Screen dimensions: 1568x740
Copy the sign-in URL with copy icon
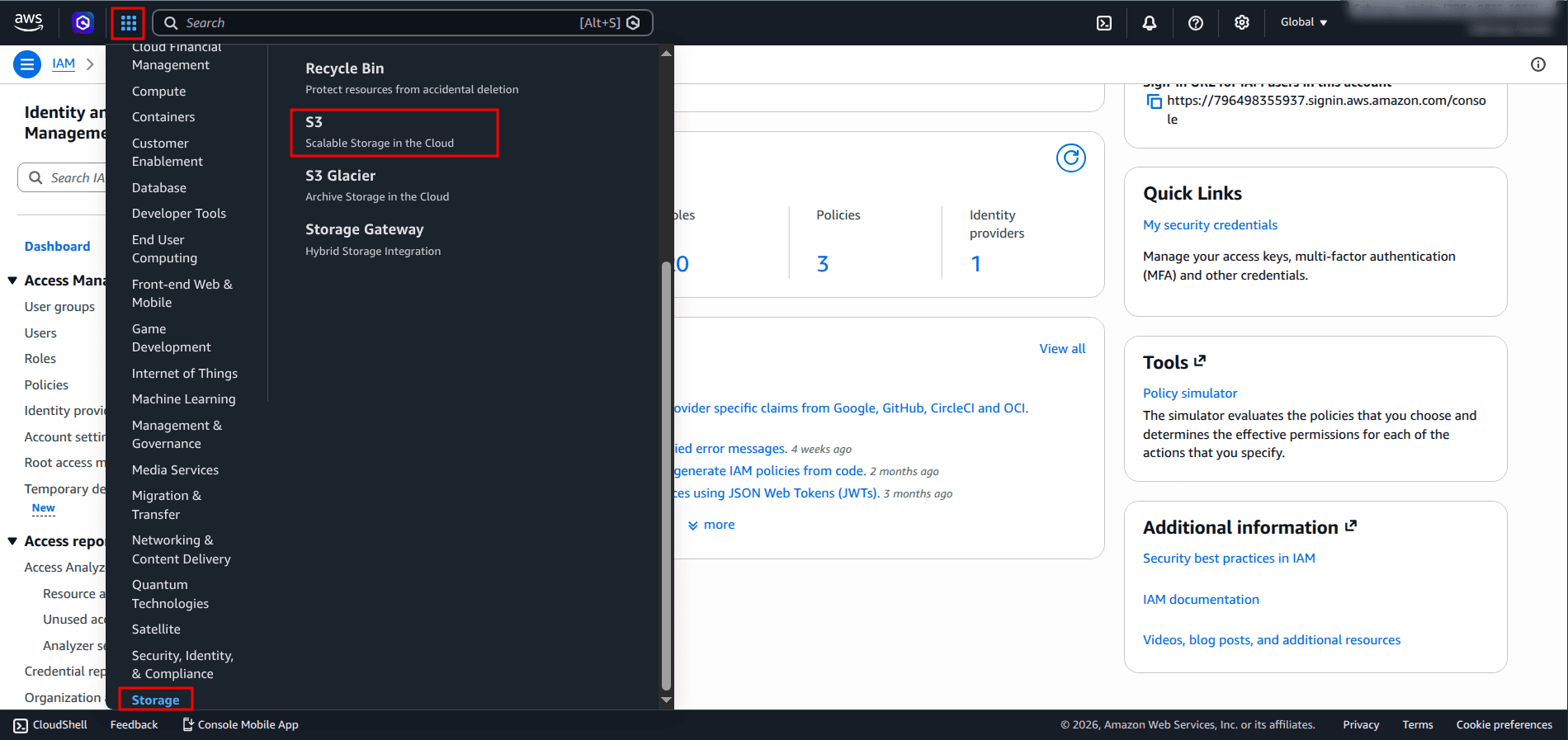[x=1154, y=101]
